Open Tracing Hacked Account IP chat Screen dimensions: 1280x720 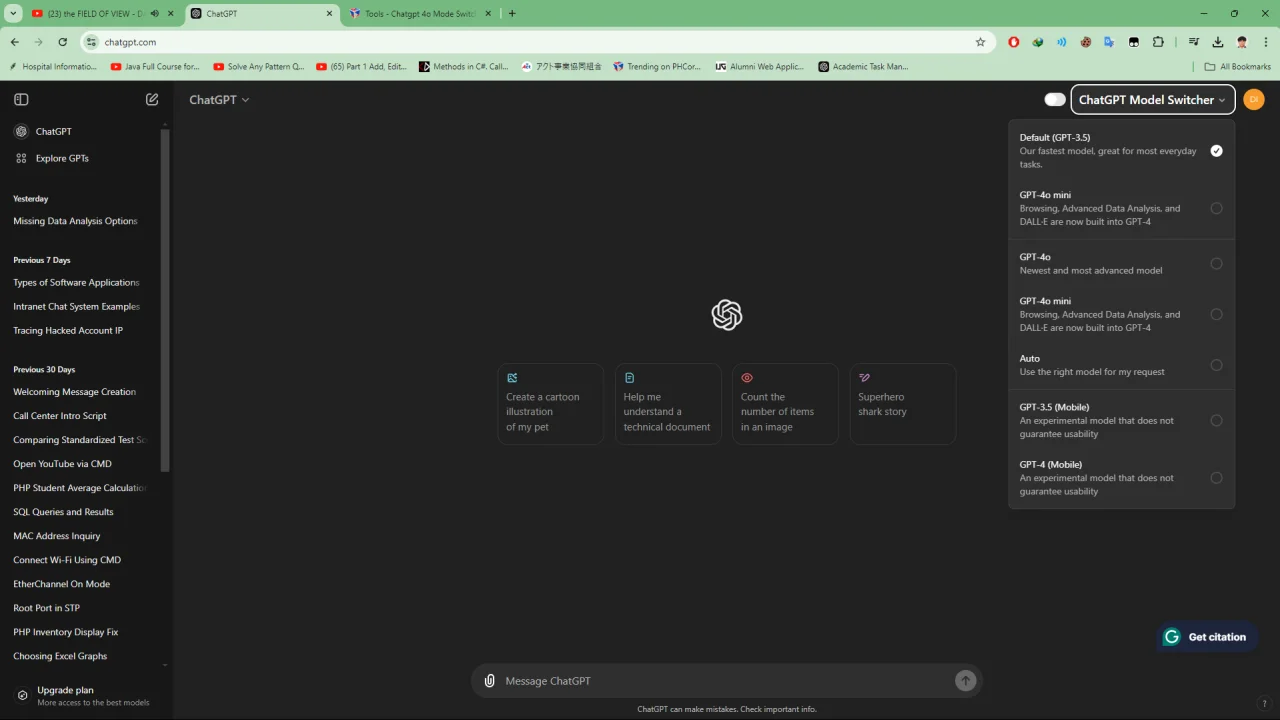[x=68, y=330]
